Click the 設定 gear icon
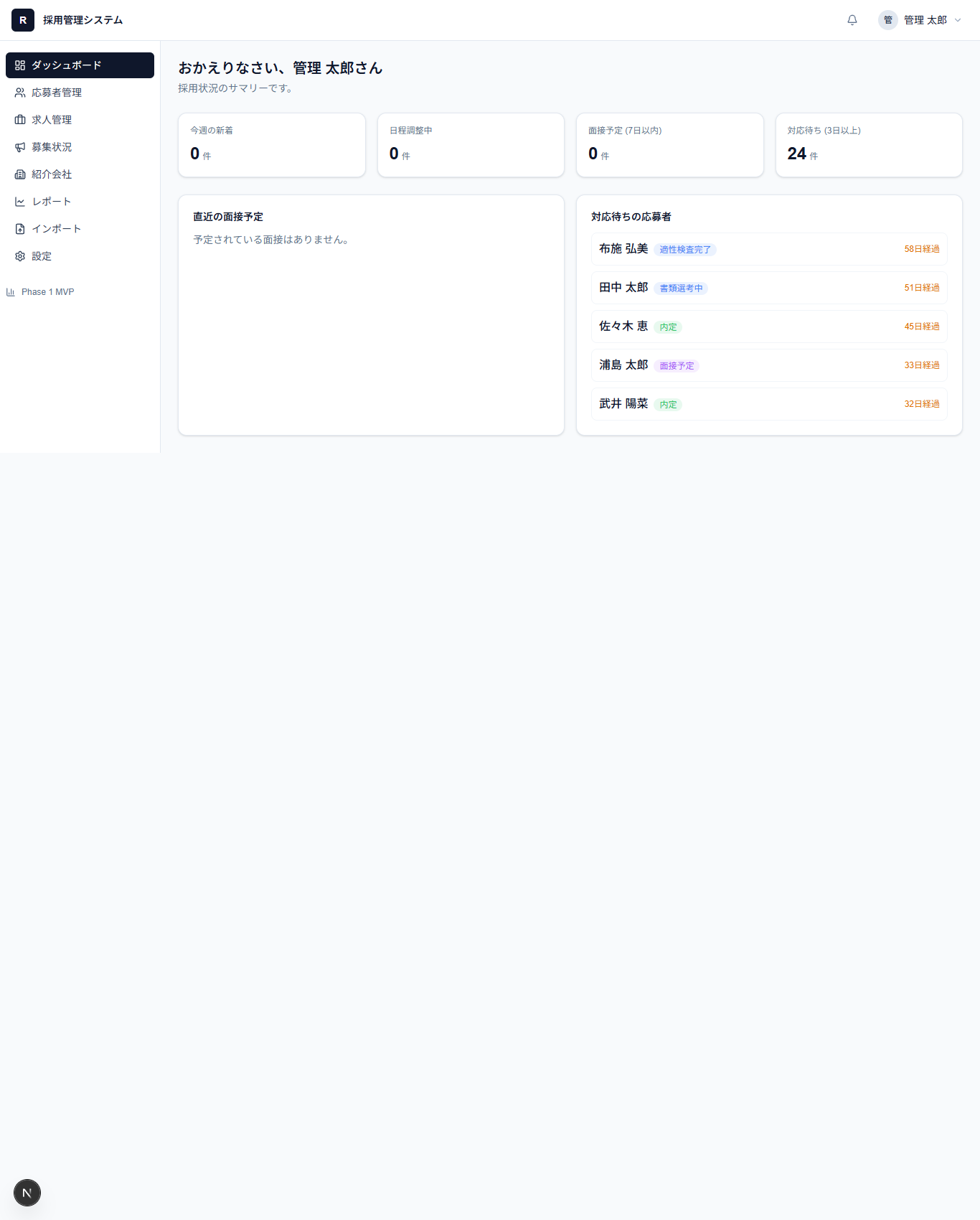The image size is (980, 1220). point(20,256)
